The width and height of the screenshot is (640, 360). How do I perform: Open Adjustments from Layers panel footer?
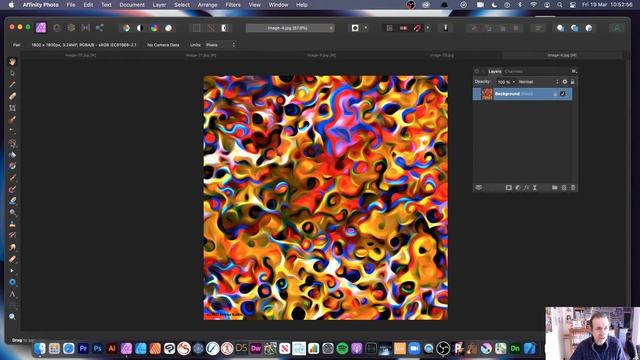click(x=518, y=188)
